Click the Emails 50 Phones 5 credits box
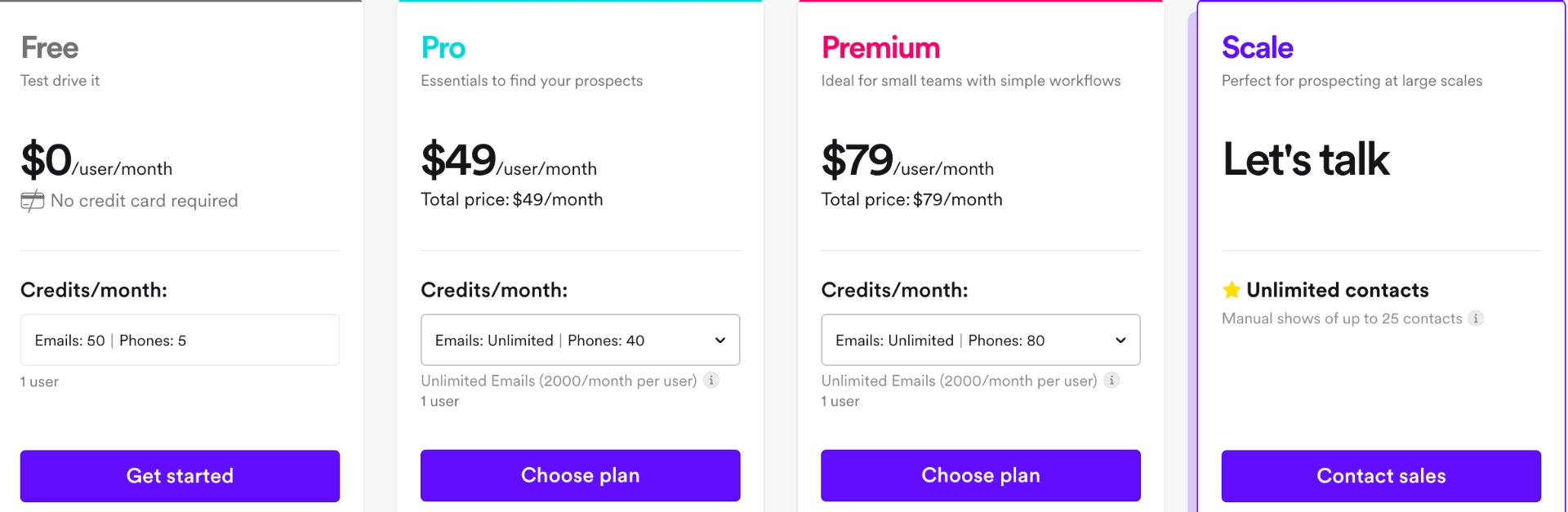 coord(180,340)
